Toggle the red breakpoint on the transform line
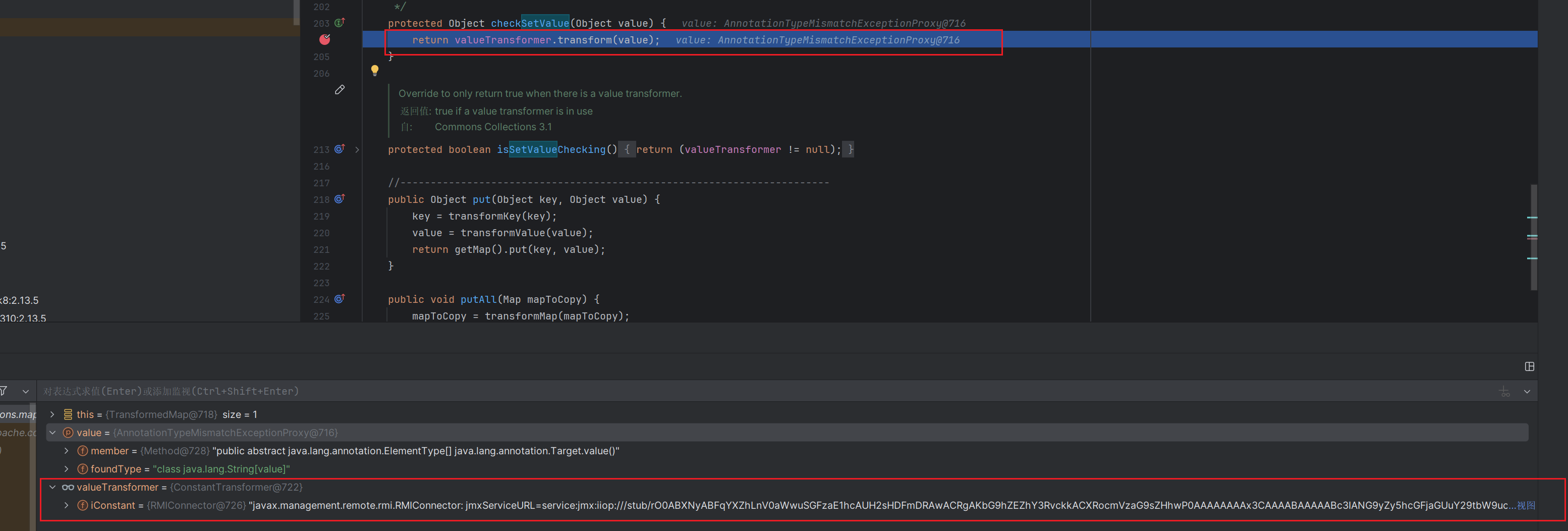The height and width of the screenshot is (531, 1568). pyautogui.click(x=325, y=39)
